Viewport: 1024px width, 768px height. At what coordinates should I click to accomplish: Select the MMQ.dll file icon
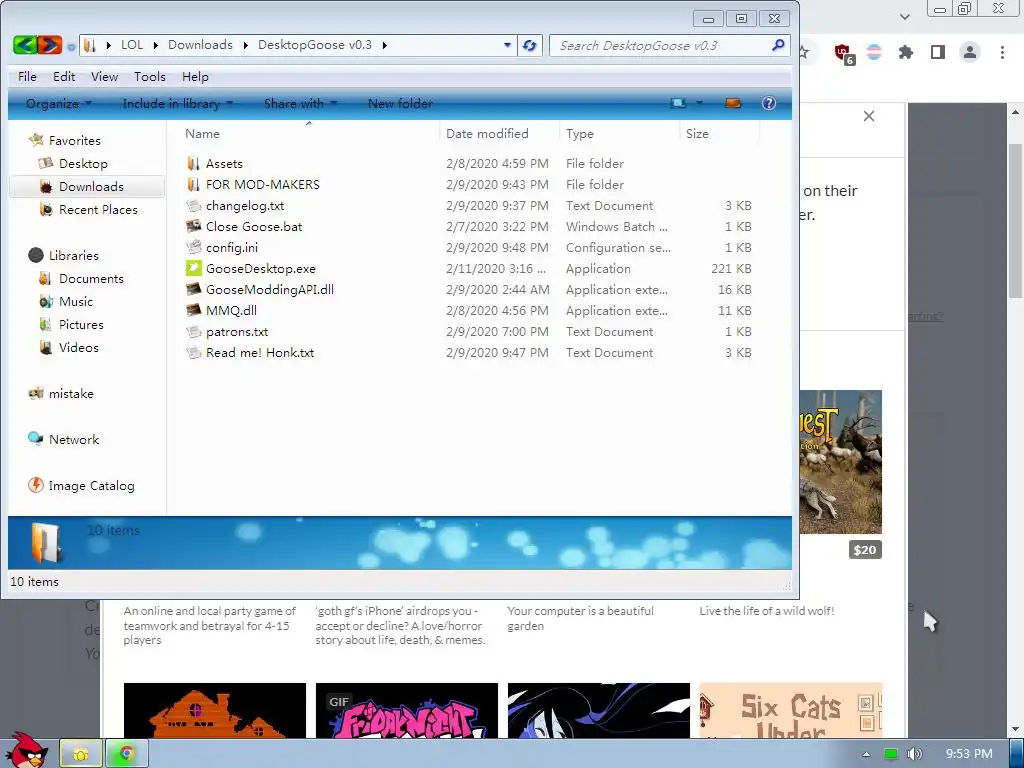click(193, 310)
